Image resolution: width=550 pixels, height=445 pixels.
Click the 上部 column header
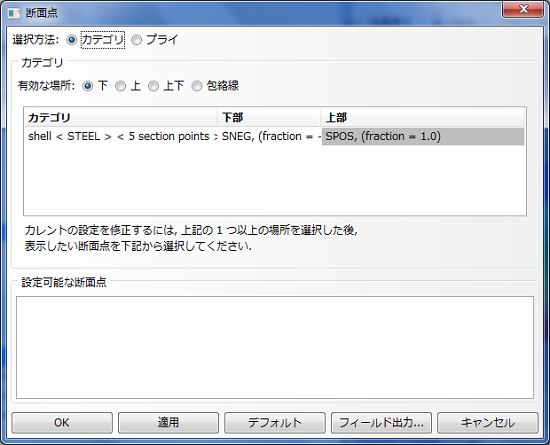pyautogui.click(x=423, y=117)
